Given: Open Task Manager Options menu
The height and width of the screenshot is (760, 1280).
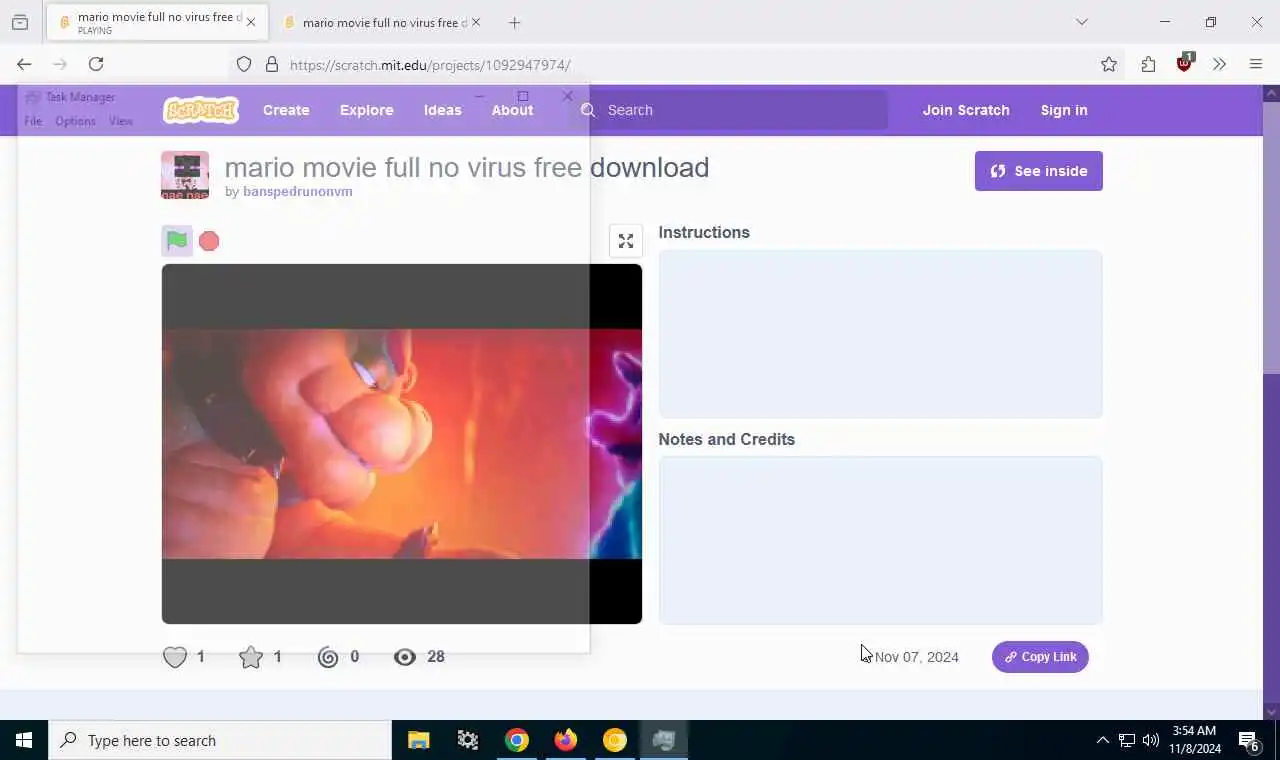Looking at the screenshot, I should (75, 121).
